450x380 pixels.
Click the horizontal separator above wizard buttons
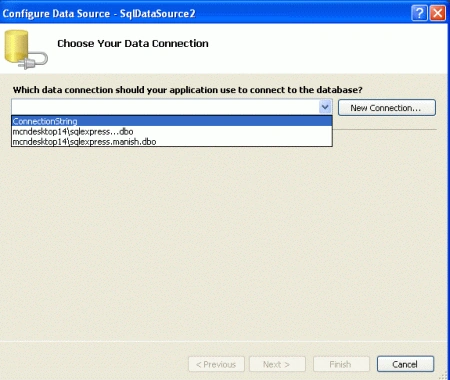pos(223,341)
